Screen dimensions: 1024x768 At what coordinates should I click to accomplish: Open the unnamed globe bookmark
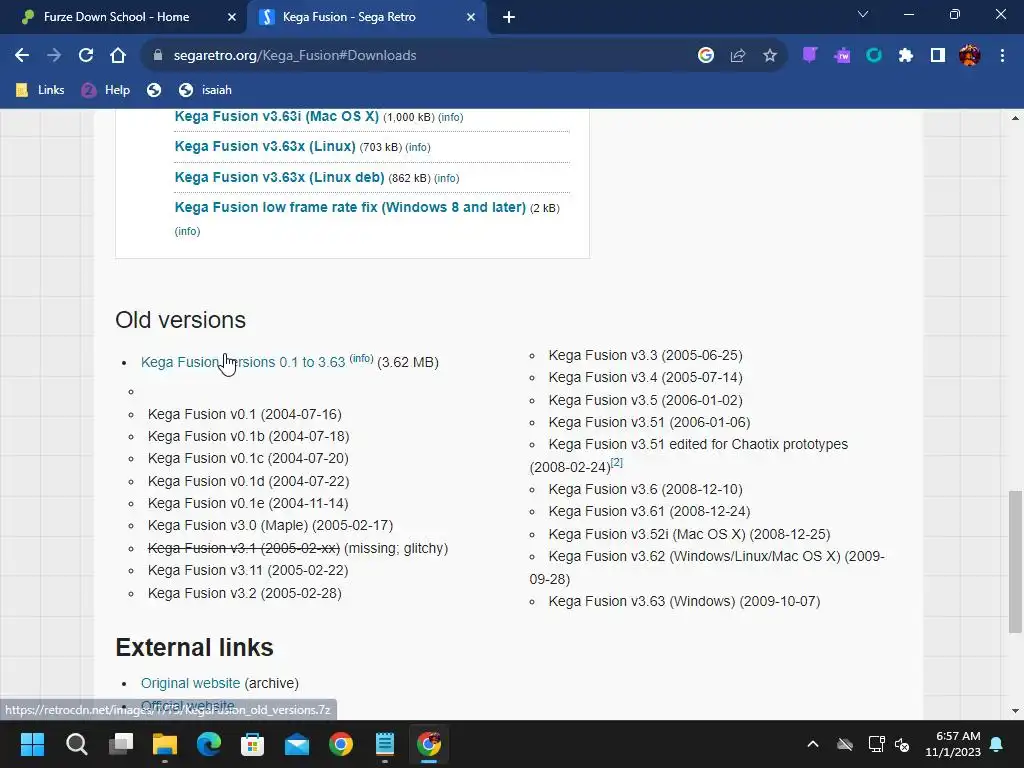point(153,90)
